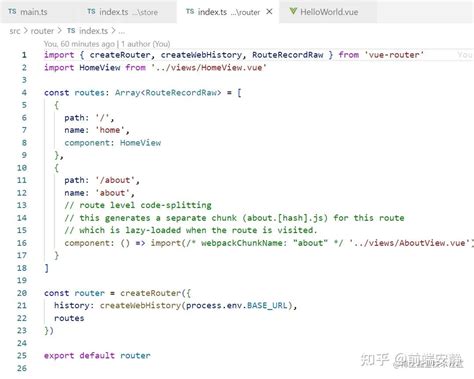The width and height of the screenshot is (474, 379).
Task: Click line number 4 in the gutter
Action: pyautogui.click(x=24, y=93)
